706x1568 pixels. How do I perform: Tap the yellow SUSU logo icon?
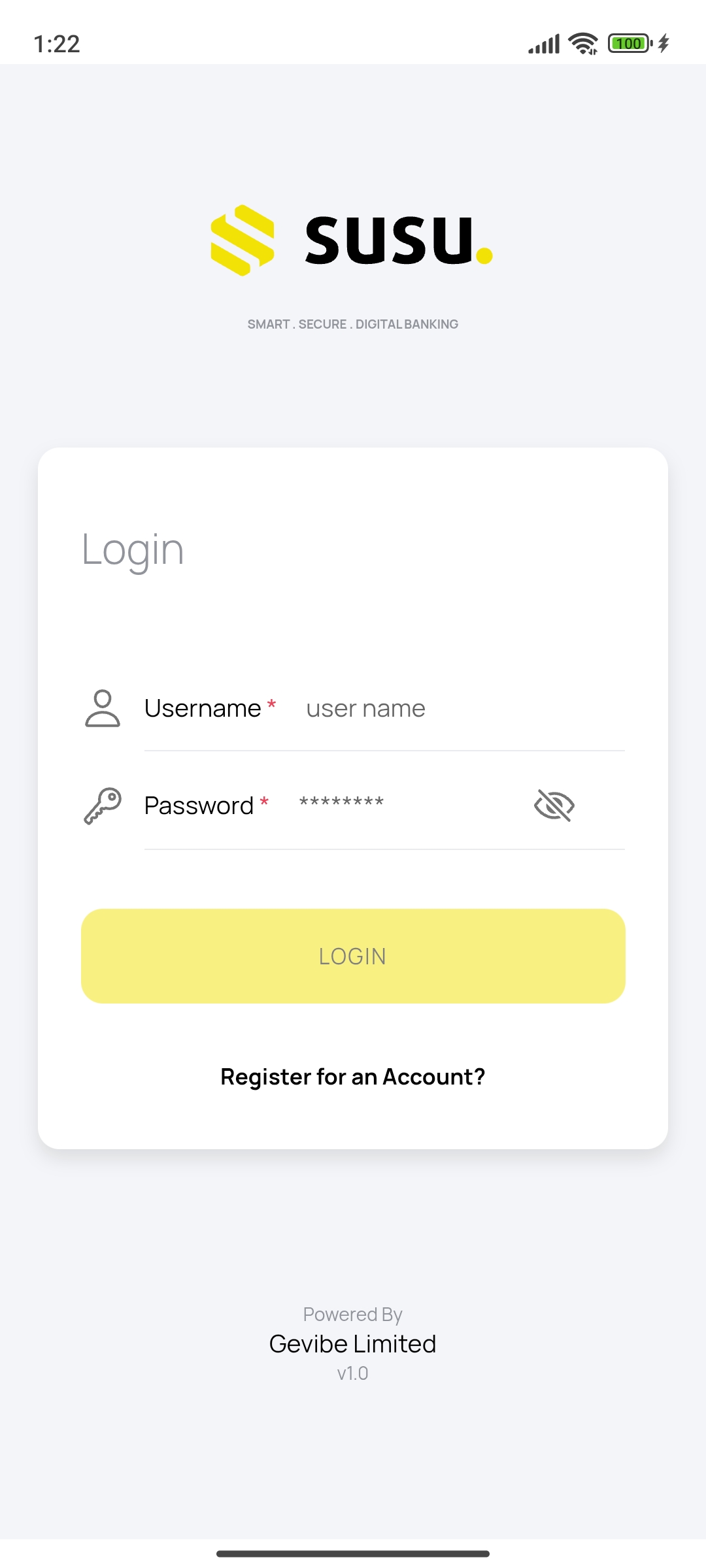pyautogui.click(x=243, y=240)
